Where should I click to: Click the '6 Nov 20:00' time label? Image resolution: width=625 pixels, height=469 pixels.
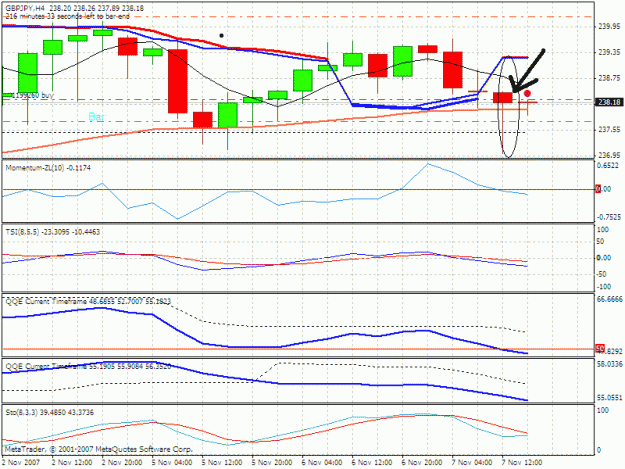click(x=422, y=462)
